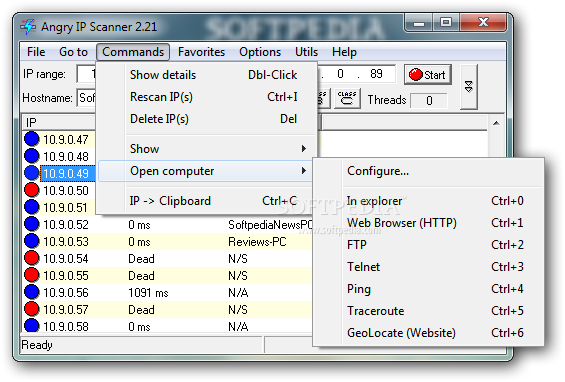
Task: Select GeoLocate (Website) option
Action: pos(428,333)
